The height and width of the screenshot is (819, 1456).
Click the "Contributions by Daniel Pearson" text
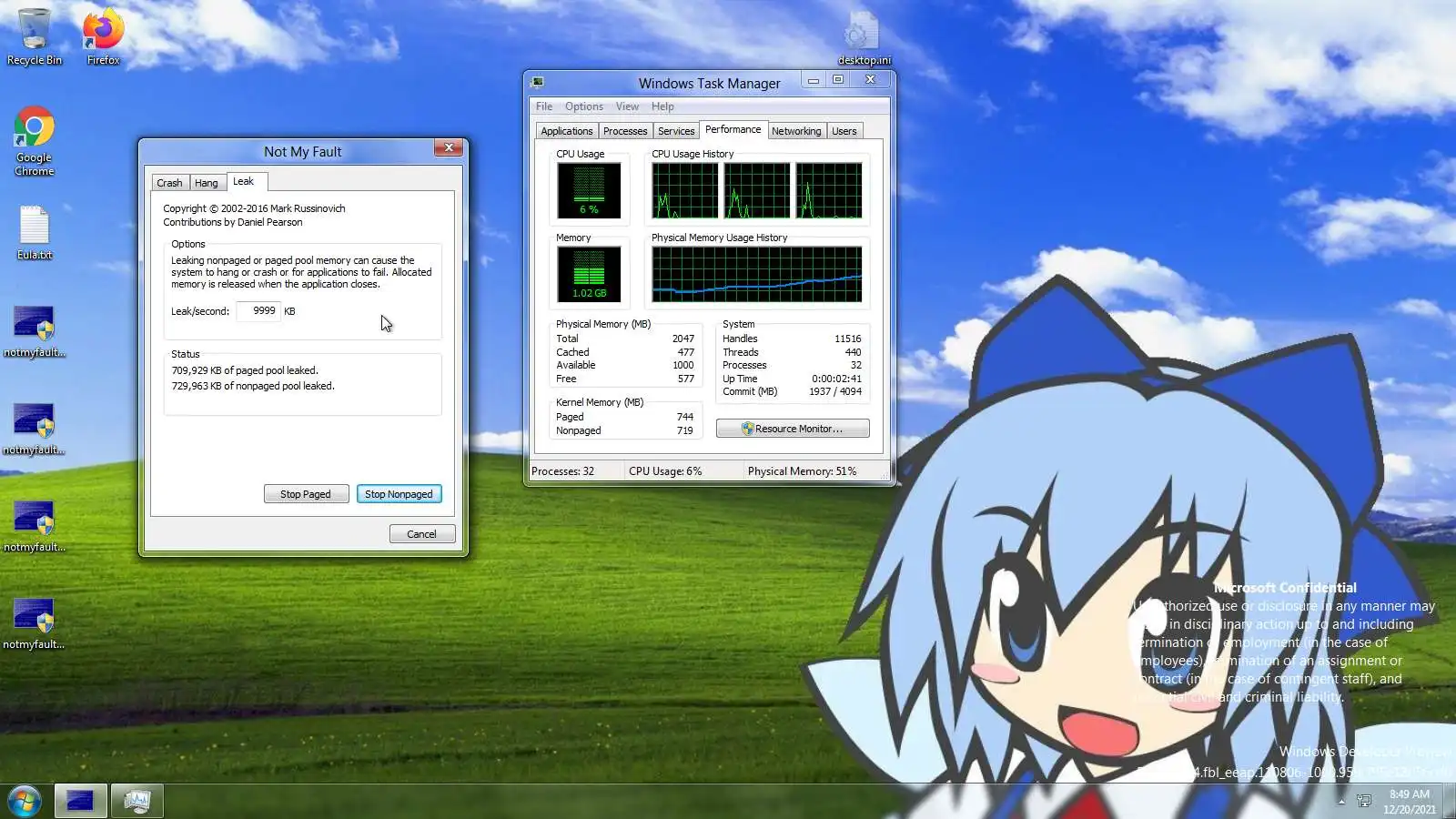[233, 222]
